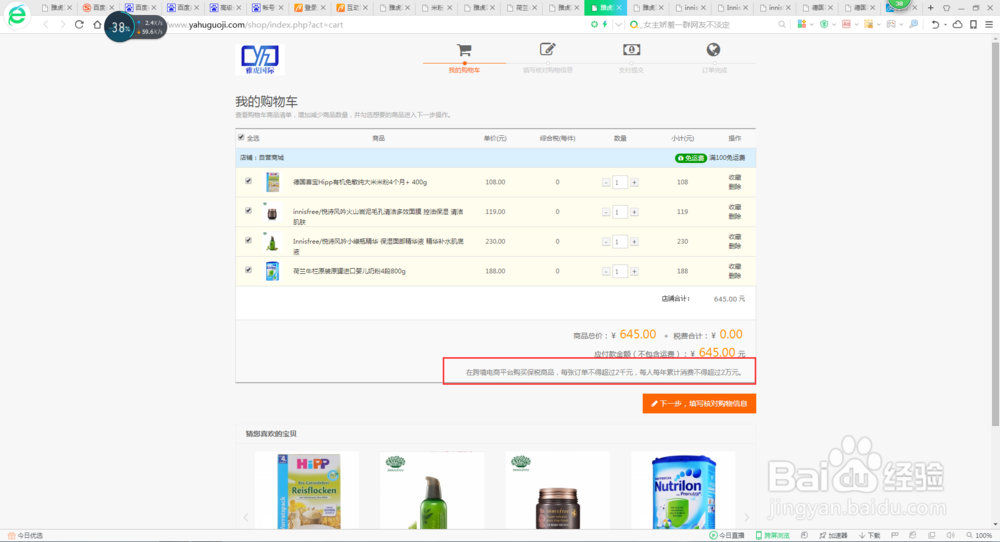Viewport: 1000px width, 542px height.
Task: Click 下一步 填写核对购物信息 orange button
Action: pyautogui.click(x=699, y=404)
